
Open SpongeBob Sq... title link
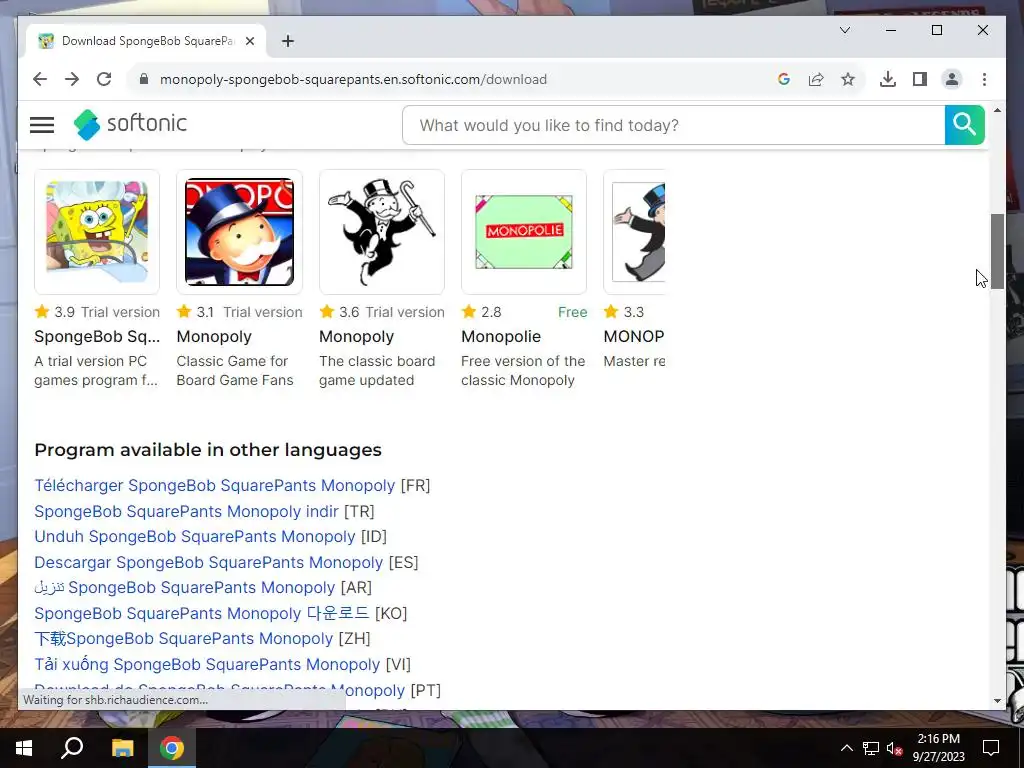click(x=97, y=336)
